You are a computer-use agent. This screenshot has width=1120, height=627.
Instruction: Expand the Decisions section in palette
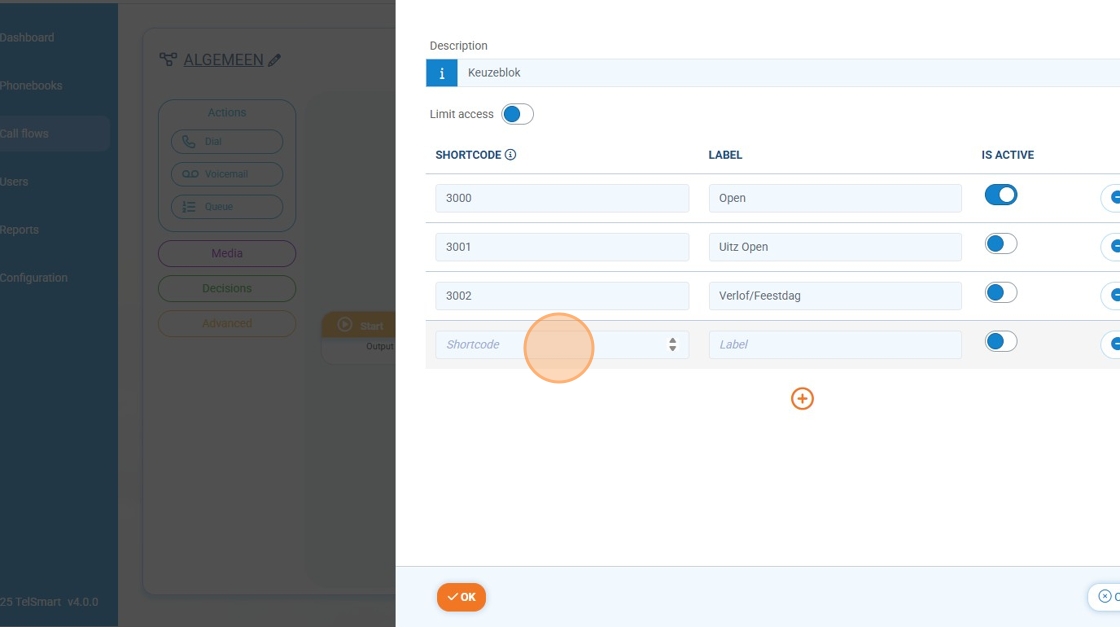[227, 289]
